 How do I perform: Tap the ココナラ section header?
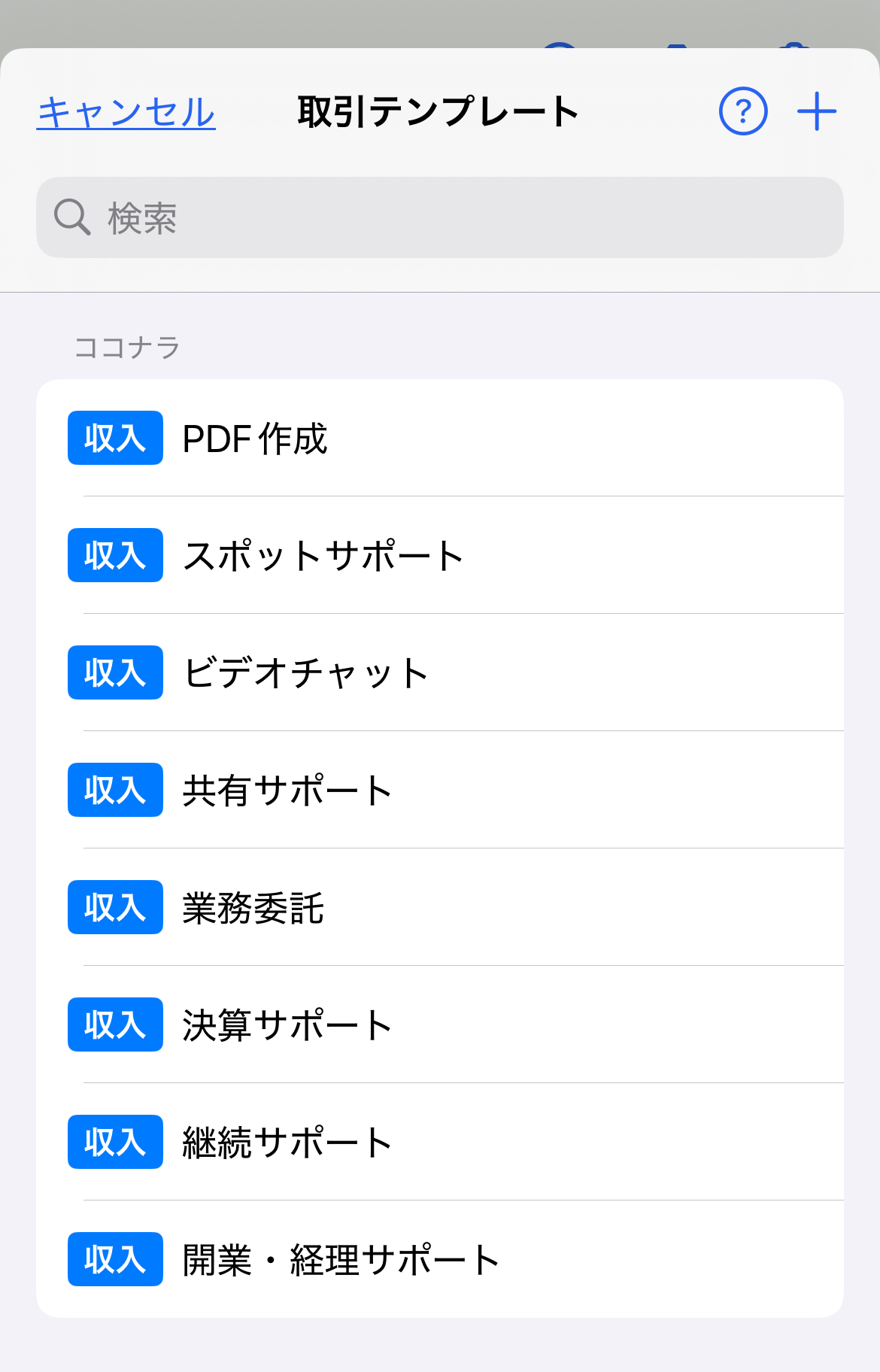coord(127,348)
